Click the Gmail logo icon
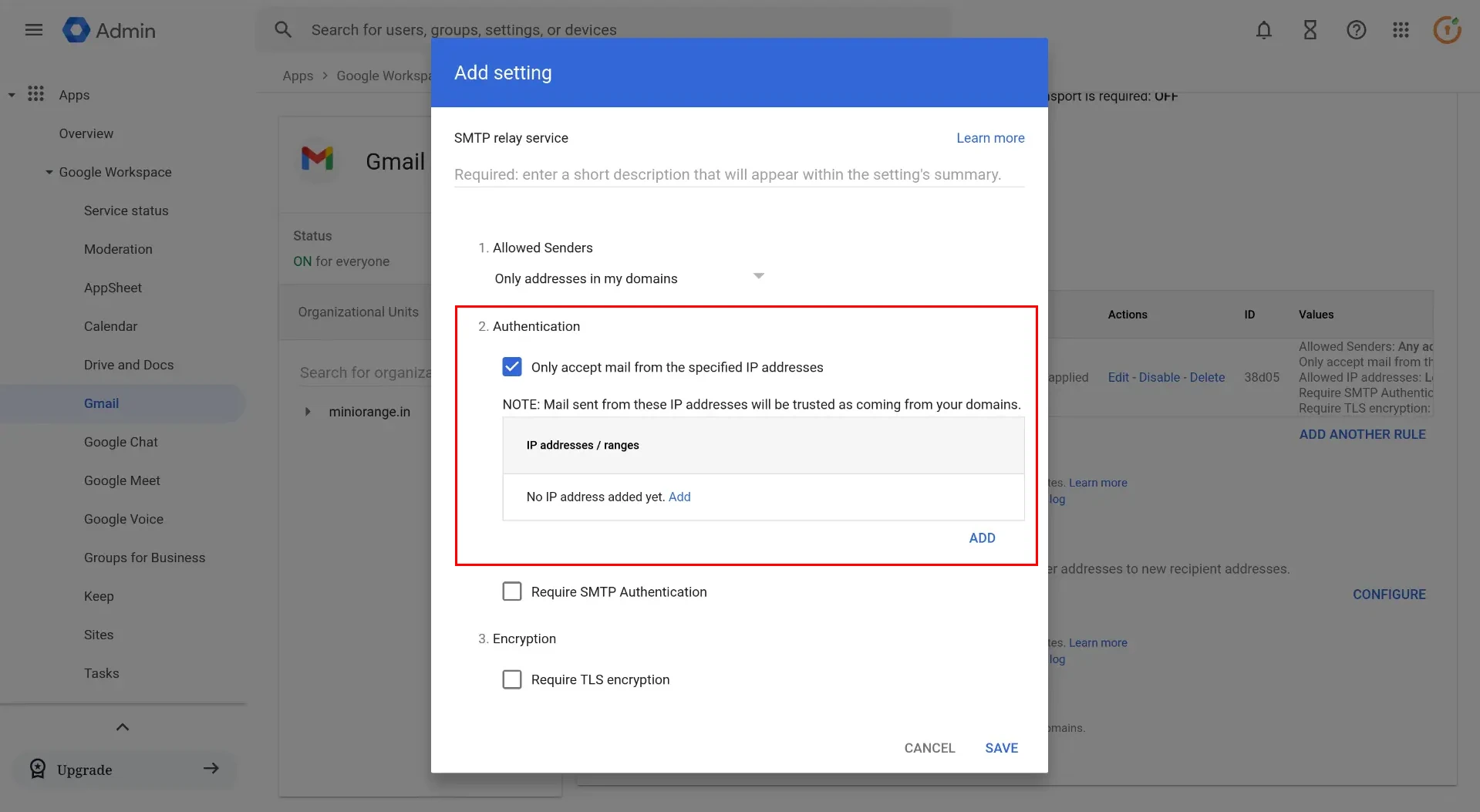This screenshot has height=812, width=1480. (x=318, y=159)
